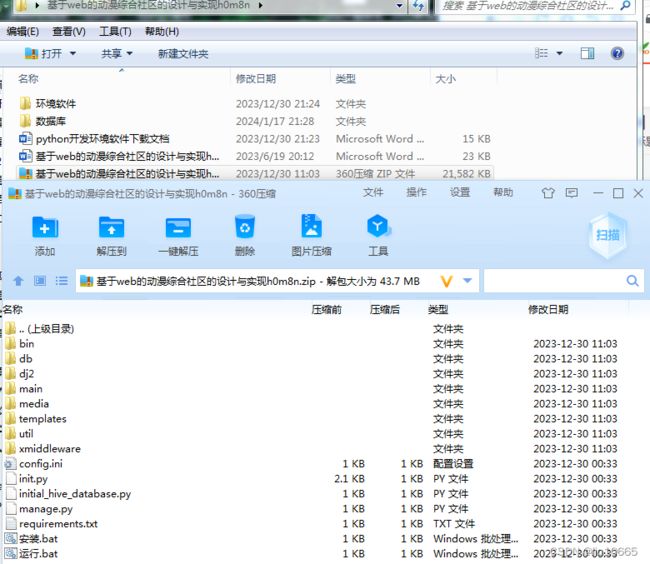The width and height of the screenshot is (650, 564).
Task: Click the 添加 add files icon
Action: pos(45,227)
